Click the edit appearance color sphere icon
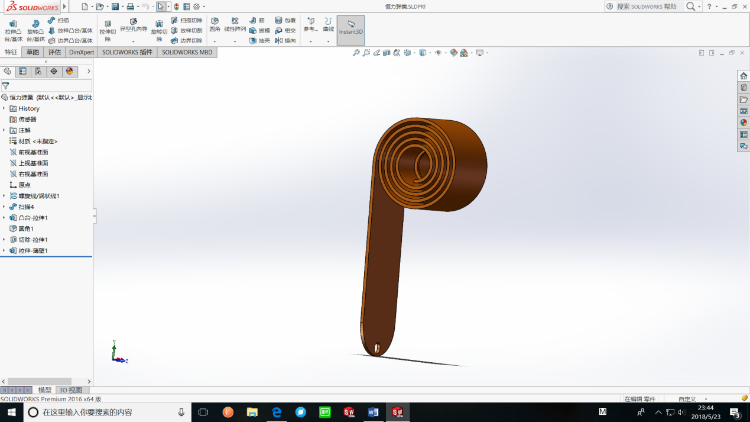Viewport: 750px width, 422px height. (452, 53)
